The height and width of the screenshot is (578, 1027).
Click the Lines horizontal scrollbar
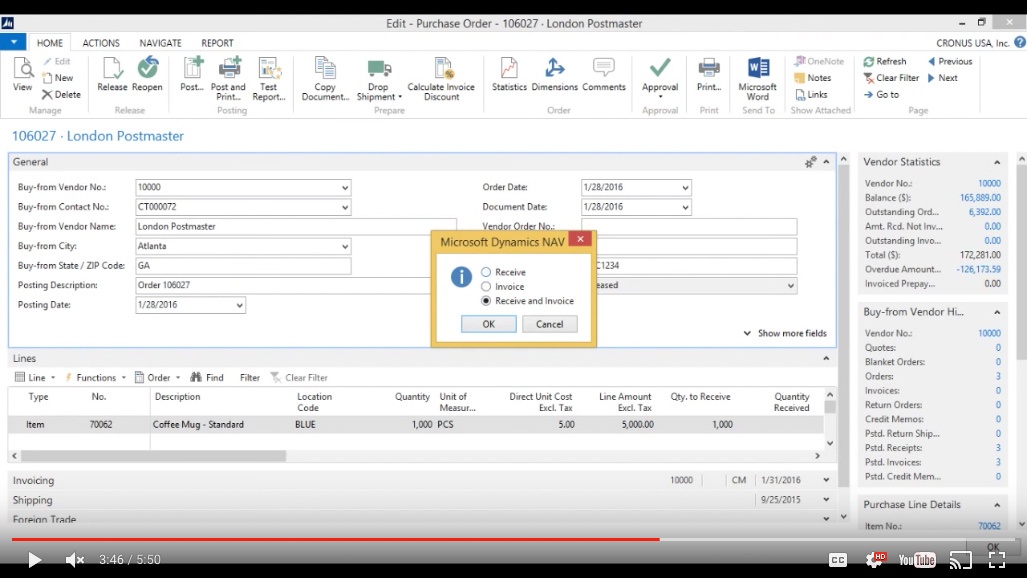coord(153,455)
